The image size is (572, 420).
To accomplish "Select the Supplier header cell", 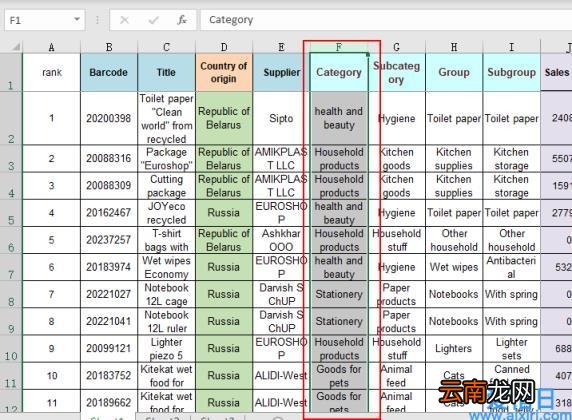I will pyautogui.click(x=281, y=72).
